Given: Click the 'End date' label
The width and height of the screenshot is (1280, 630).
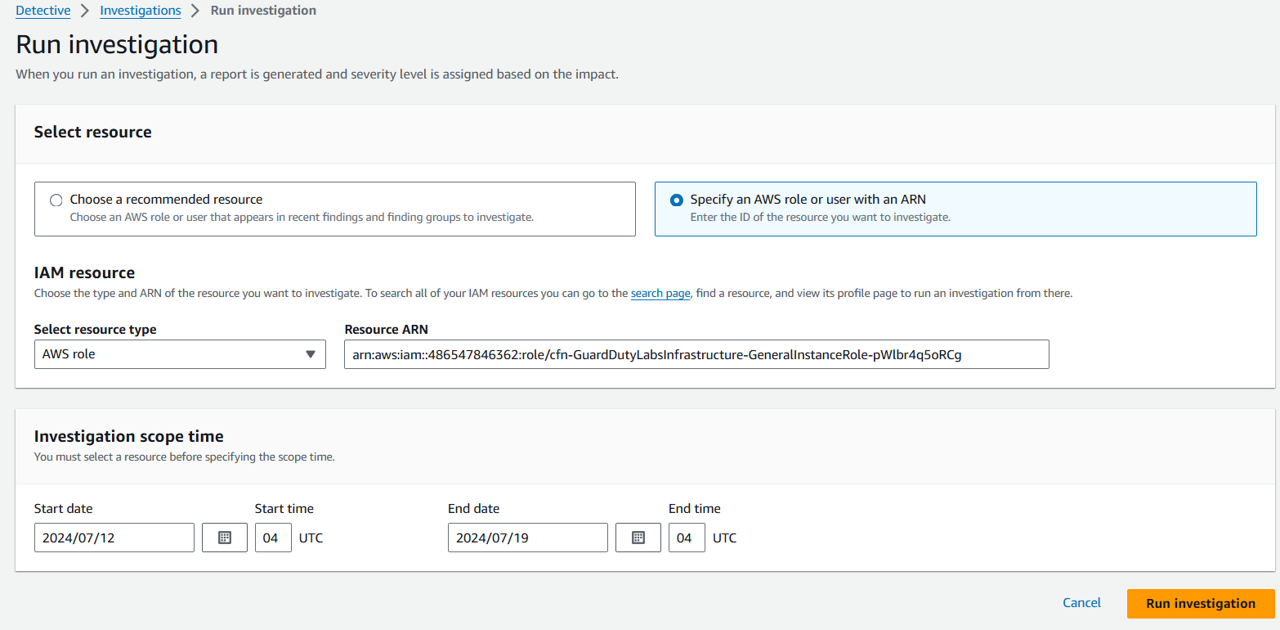Looking at the screenshot, I should point(474,508).
